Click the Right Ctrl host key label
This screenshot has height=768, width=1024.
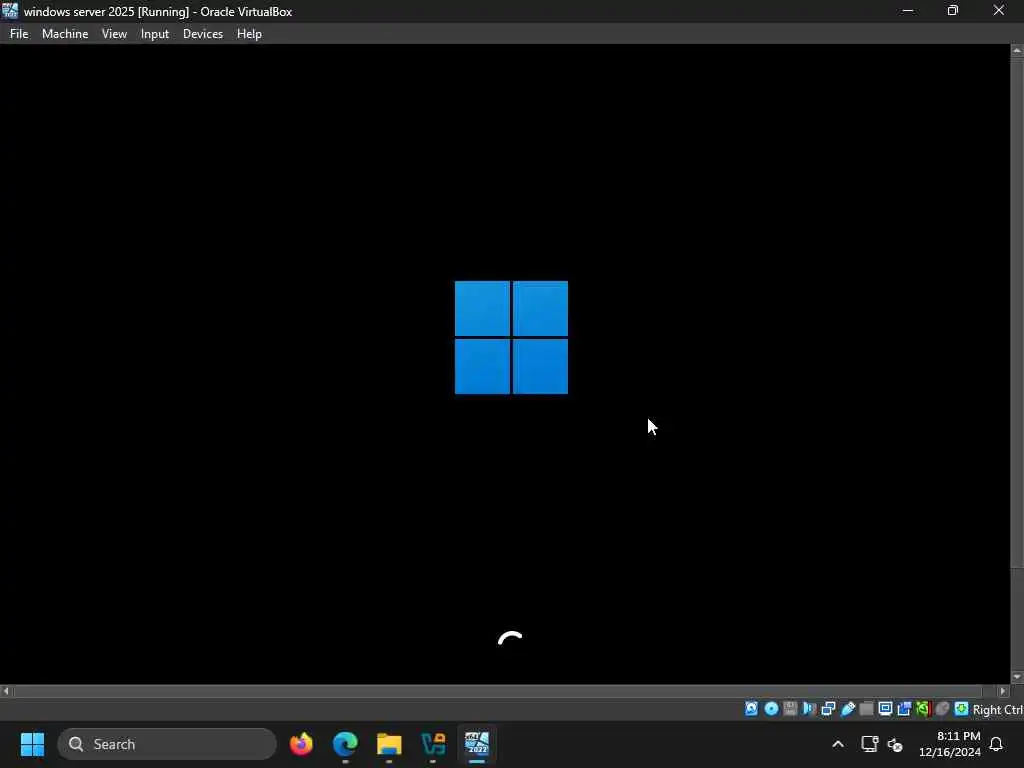coord(997,709)
